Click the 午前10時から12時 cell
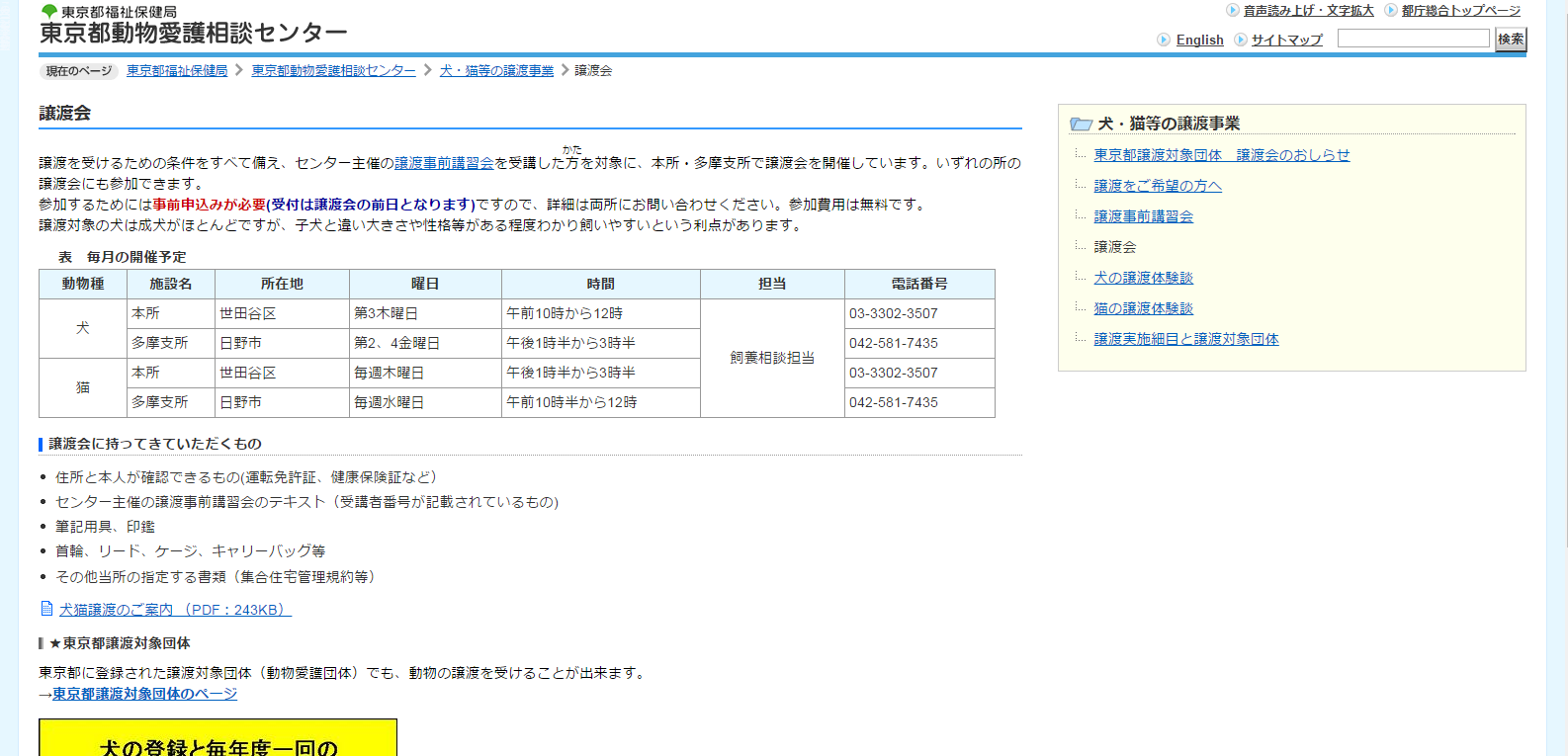Image resolution: width=1568 pixels, height=756 pixels. click(x=600, y=313)
